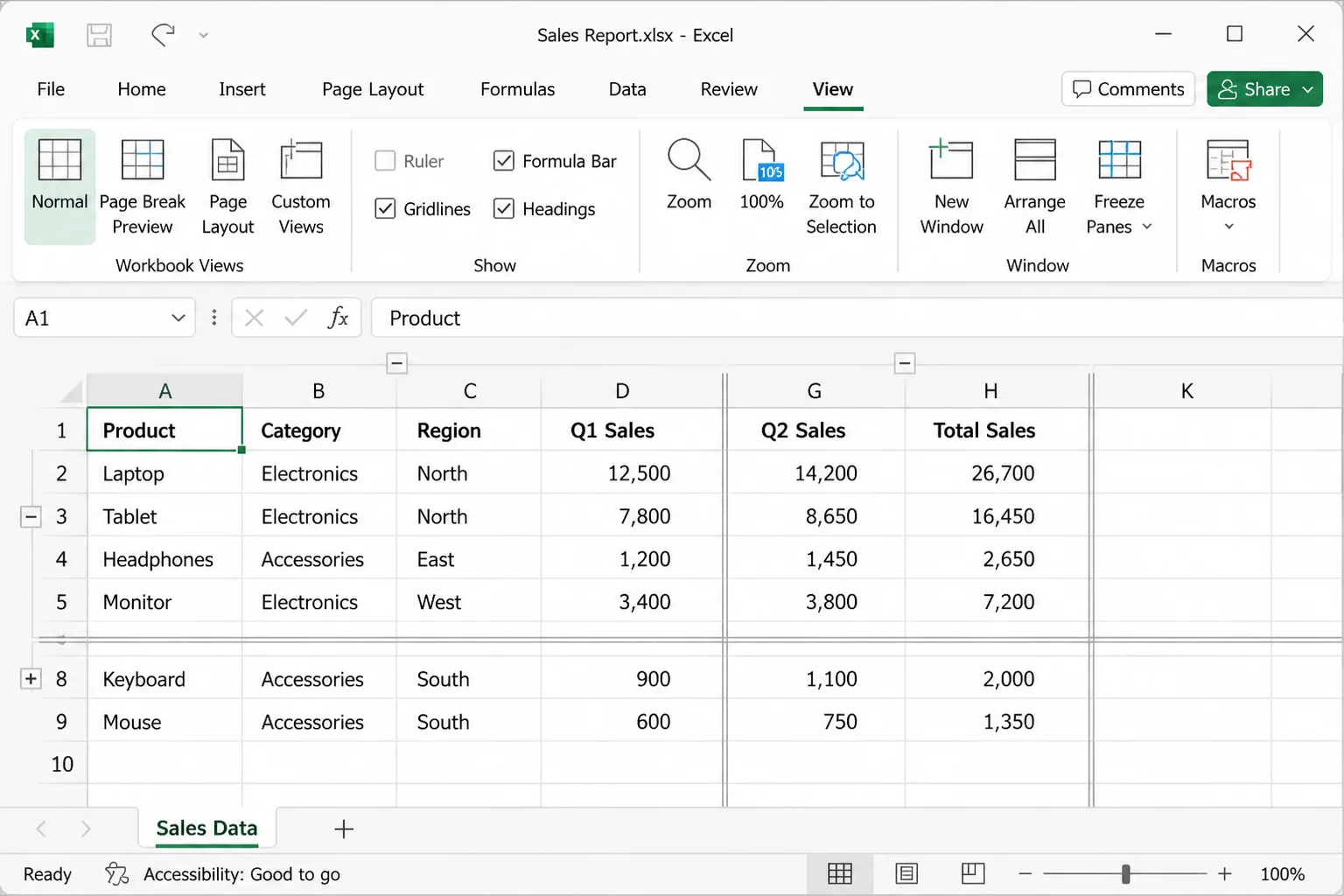Collapse row group at row 3
The width and height of the screenshot is (1344, 896).
31,516
